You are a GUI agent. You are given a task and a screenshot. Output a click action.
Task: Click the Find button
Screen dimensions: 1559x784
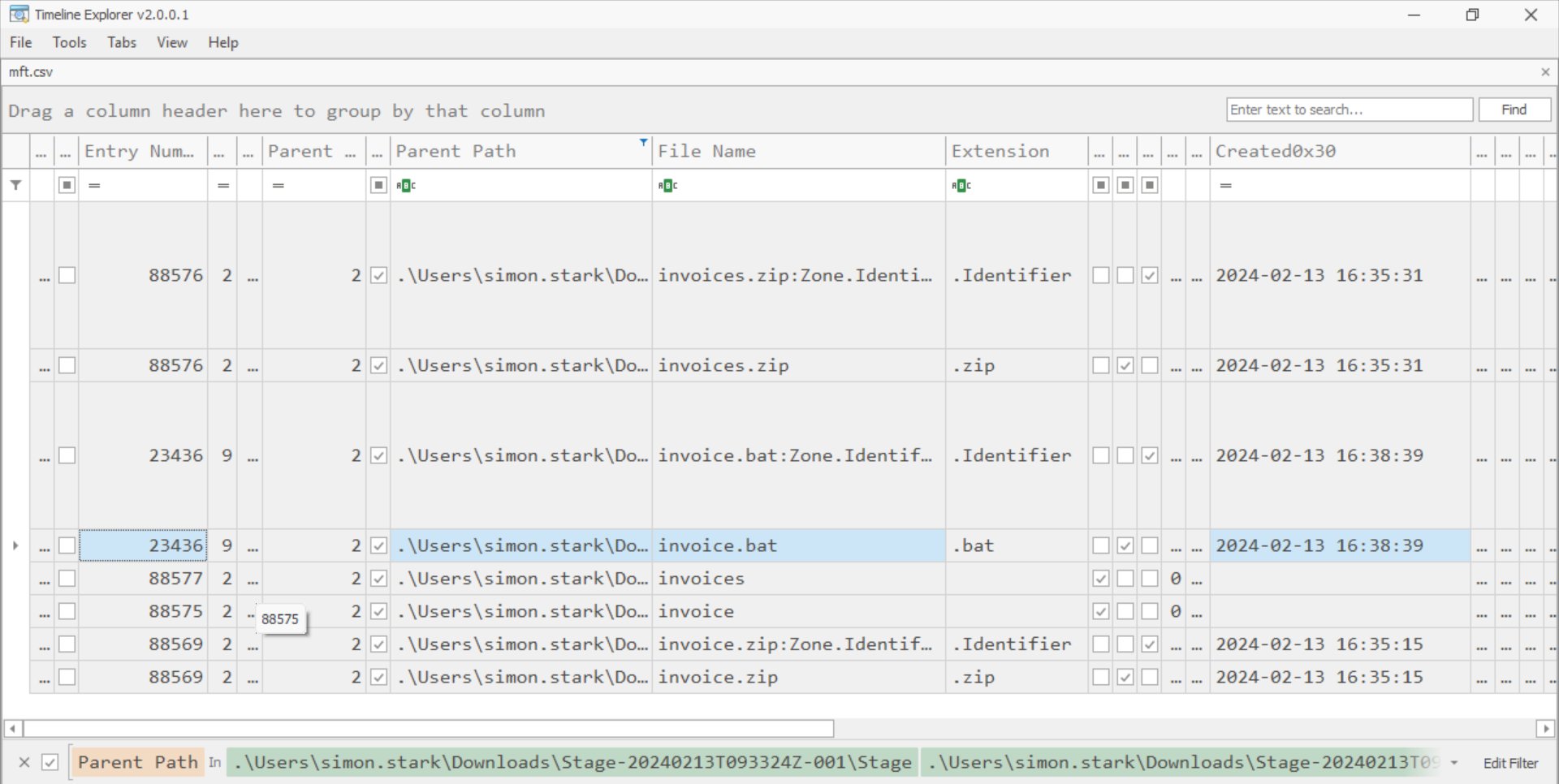pyautogui.click(x=1514, y=110)
